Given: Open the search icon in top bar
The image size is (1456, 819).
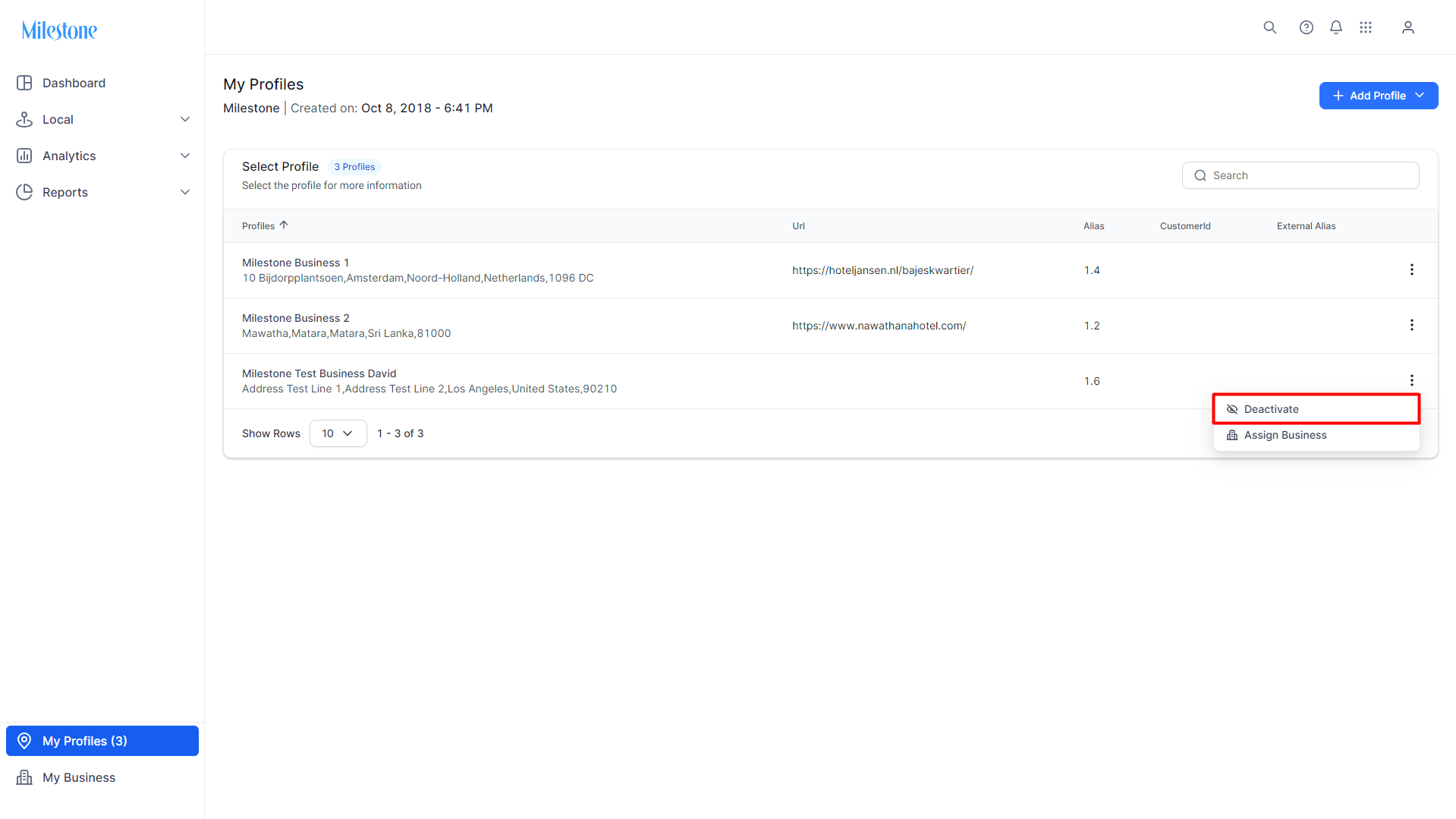Looking at the screenshot, I should point(1270,27).
